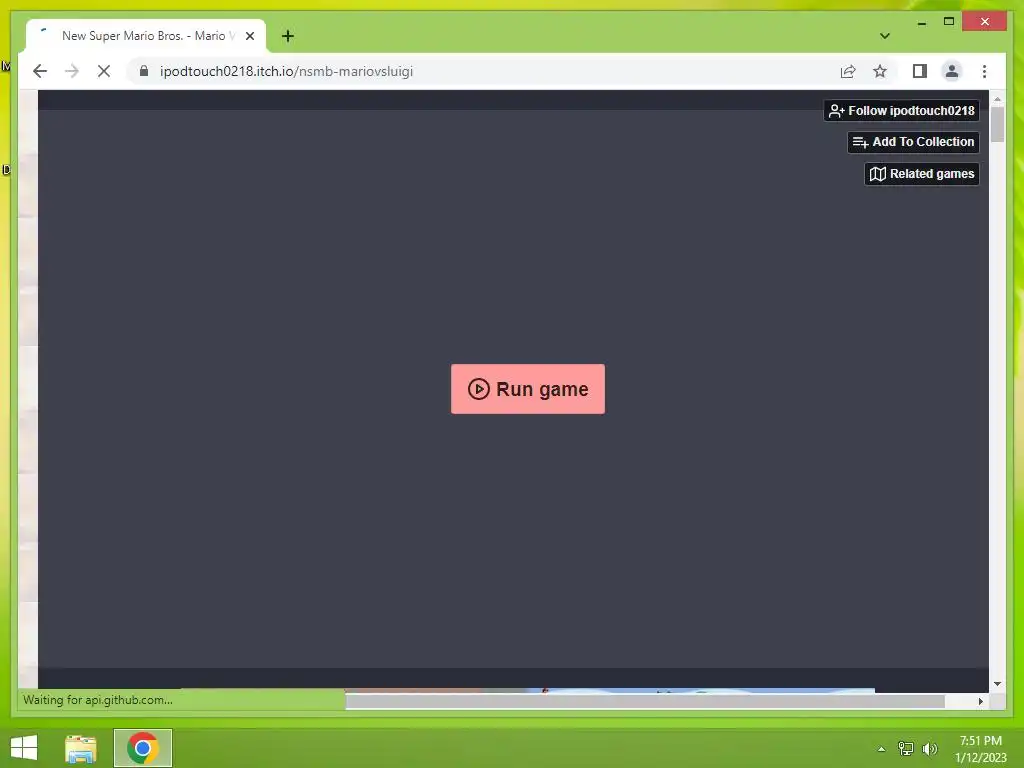Stop loading the page

point(104,71)
